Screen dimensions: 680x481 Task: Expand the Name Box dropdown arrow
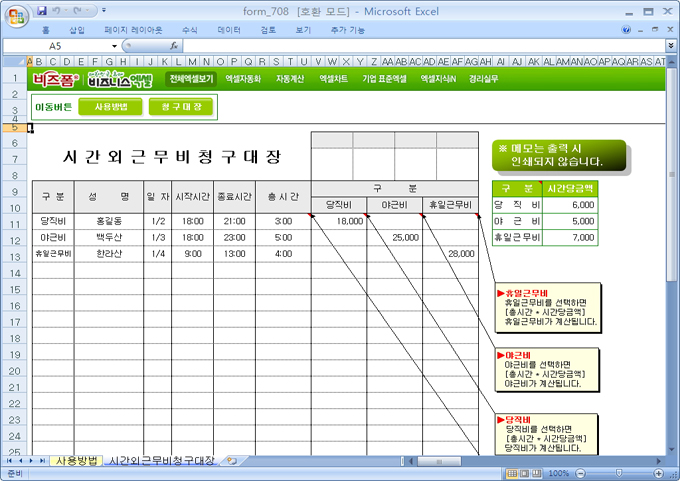115,46
